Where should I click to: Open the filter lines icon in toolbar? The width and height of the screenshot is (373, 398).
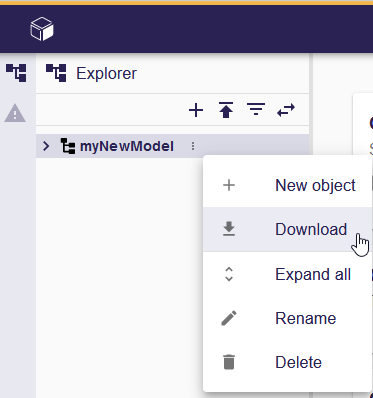click(x=256, y=109)
